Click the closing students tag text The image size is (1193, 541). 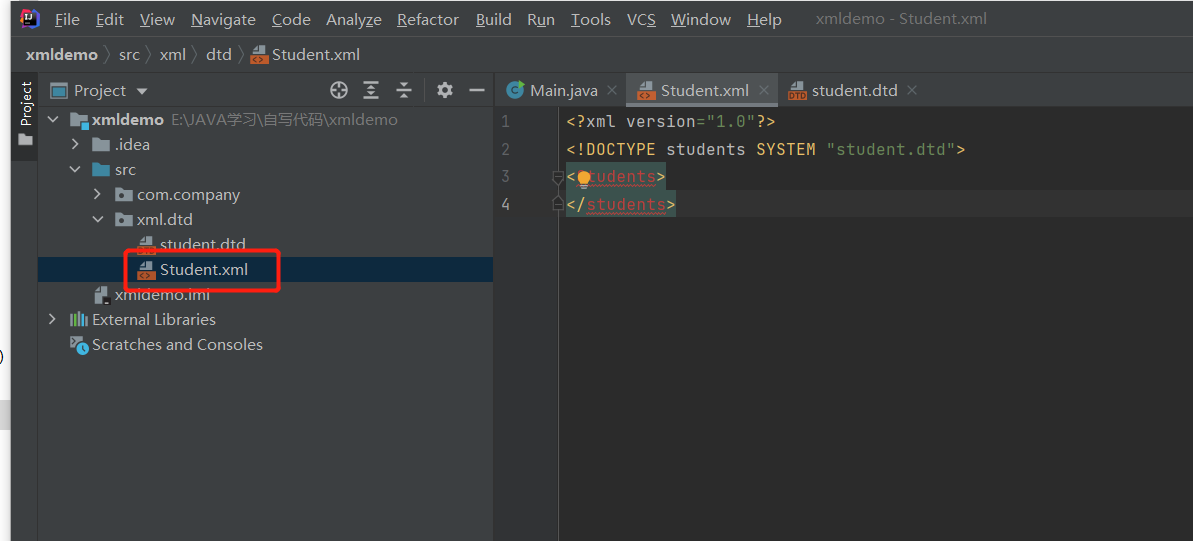tap(621, 205)
